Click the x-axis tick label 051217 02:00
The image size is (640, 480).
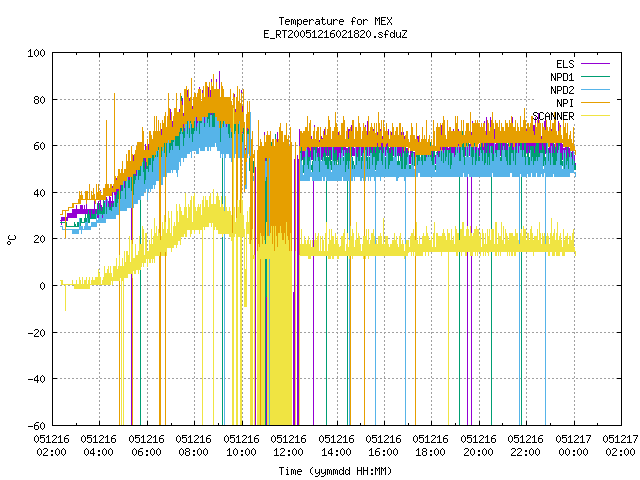tap(620, 446)
